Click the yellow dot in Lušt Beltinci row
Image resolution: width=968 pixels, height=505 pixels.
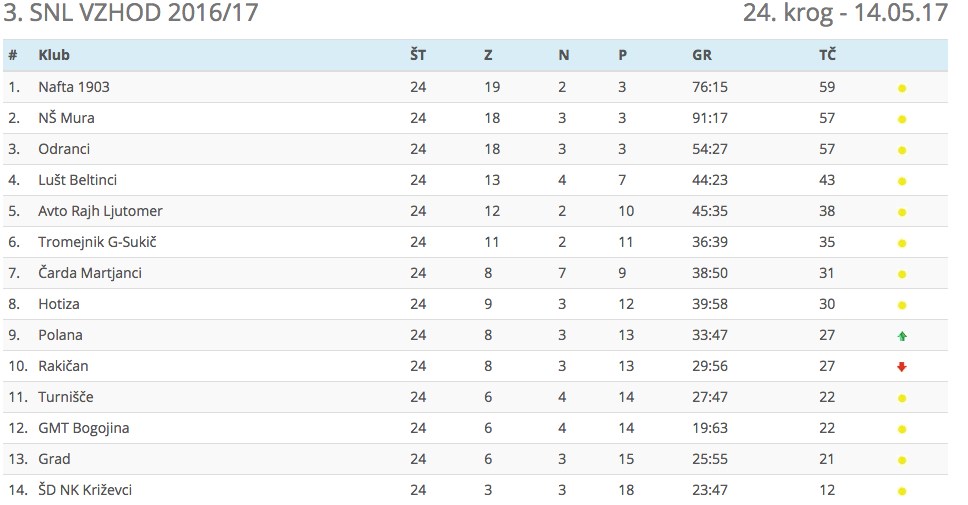(x=902, y=181)
